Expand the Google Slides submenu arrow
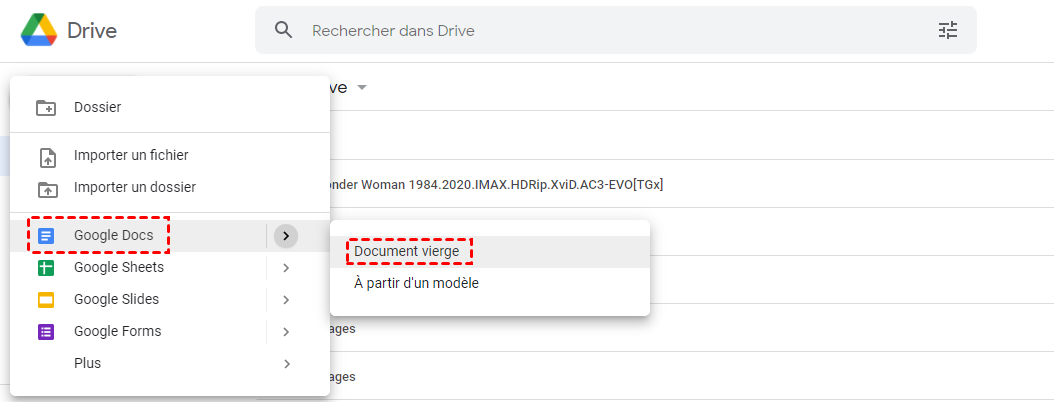 click(x=286, y=300)
